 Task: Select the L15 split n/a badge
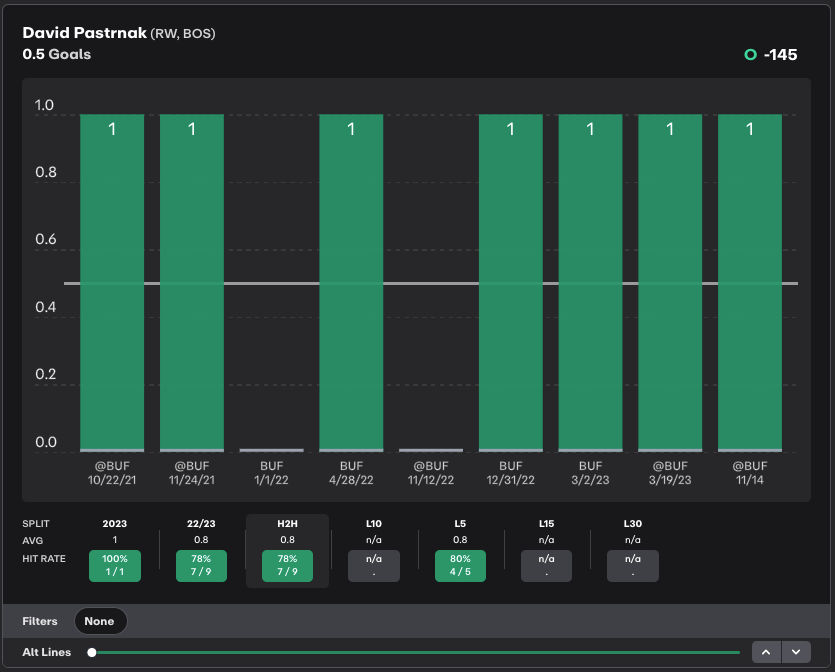pyautogui.click(x=546, y=565)
